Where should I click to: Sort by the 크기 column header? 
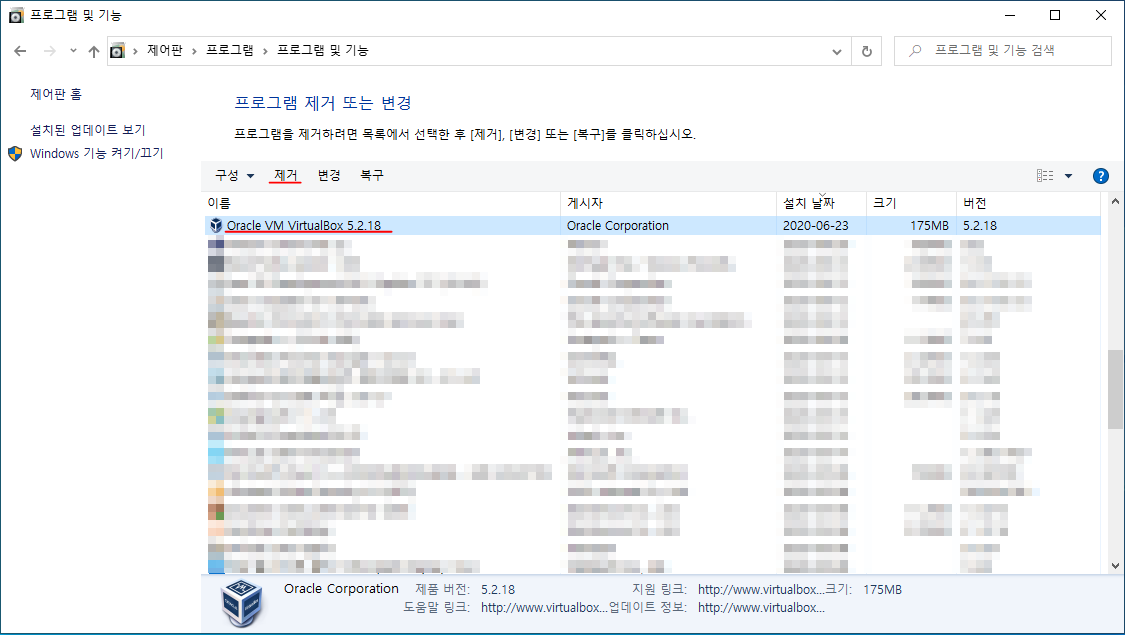[x=911, y=203]
